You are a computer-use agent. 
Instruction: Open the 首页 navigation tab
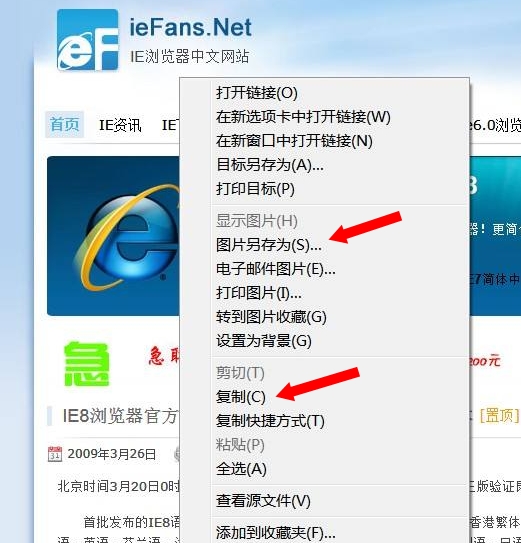(64, 125)
